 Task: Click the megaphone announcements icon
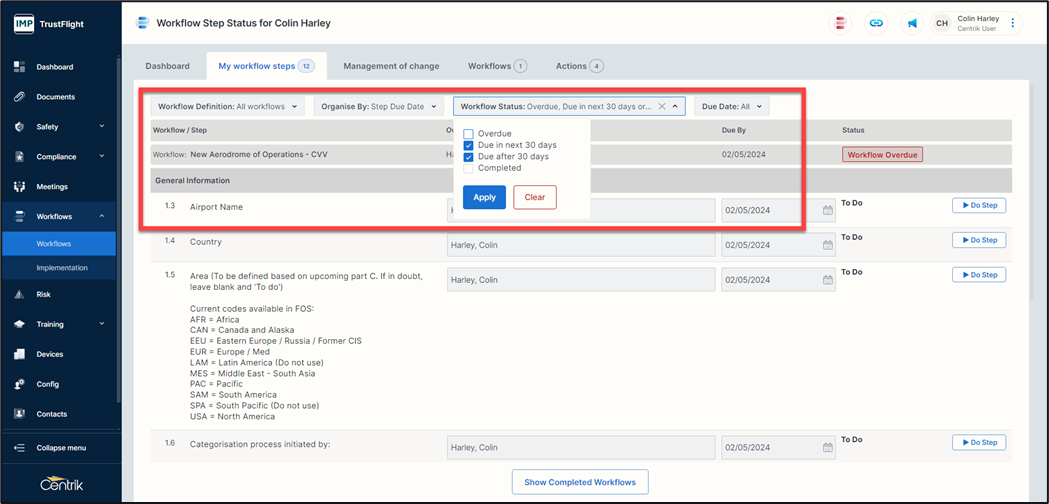point(912,23)
